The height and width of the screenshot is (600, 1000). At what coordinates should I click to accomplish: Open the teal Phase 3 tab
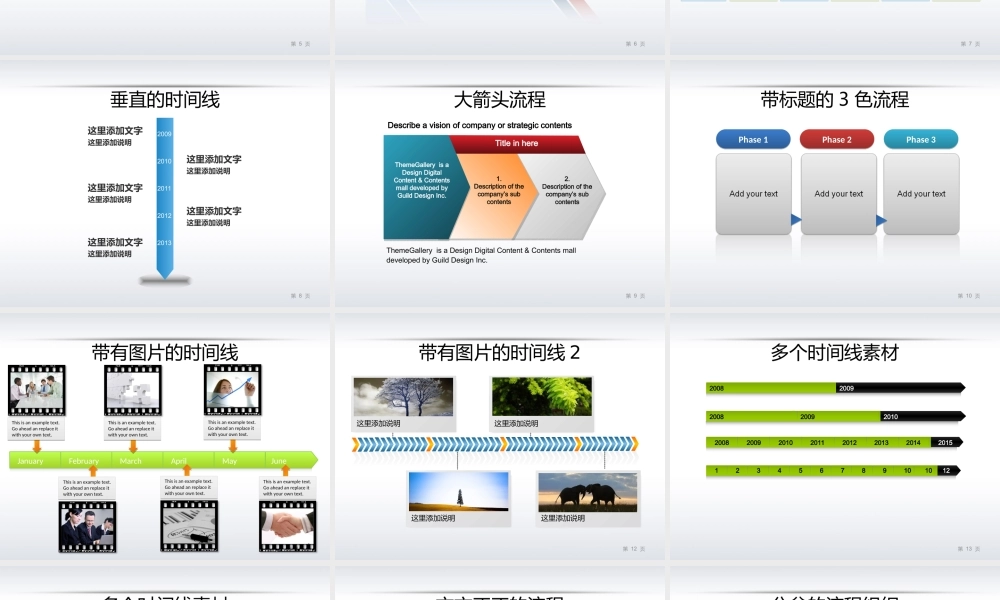920,139
